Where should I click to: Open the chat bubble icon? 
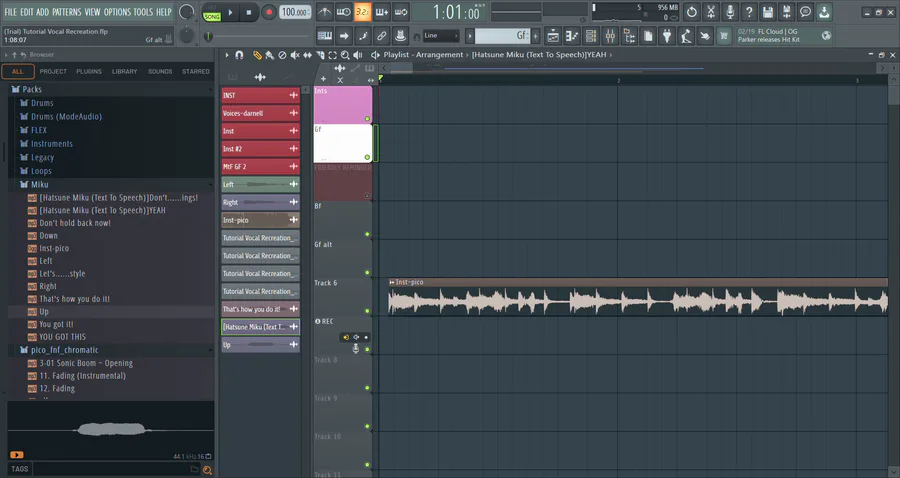(805, 11)
